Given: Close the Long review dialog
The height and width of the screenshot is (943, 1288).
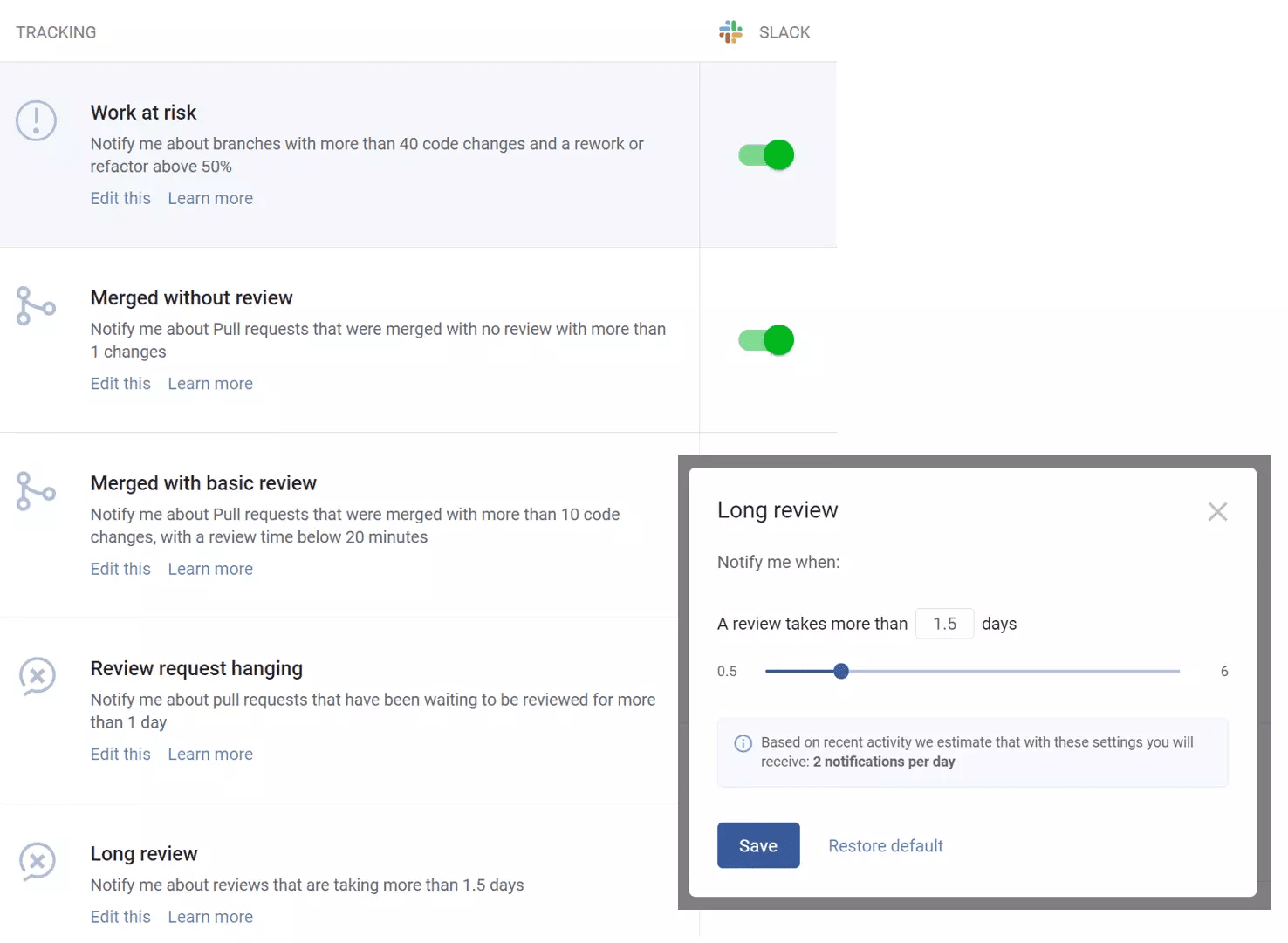Looking at the screenshot, I should [x=1217, y=511].
